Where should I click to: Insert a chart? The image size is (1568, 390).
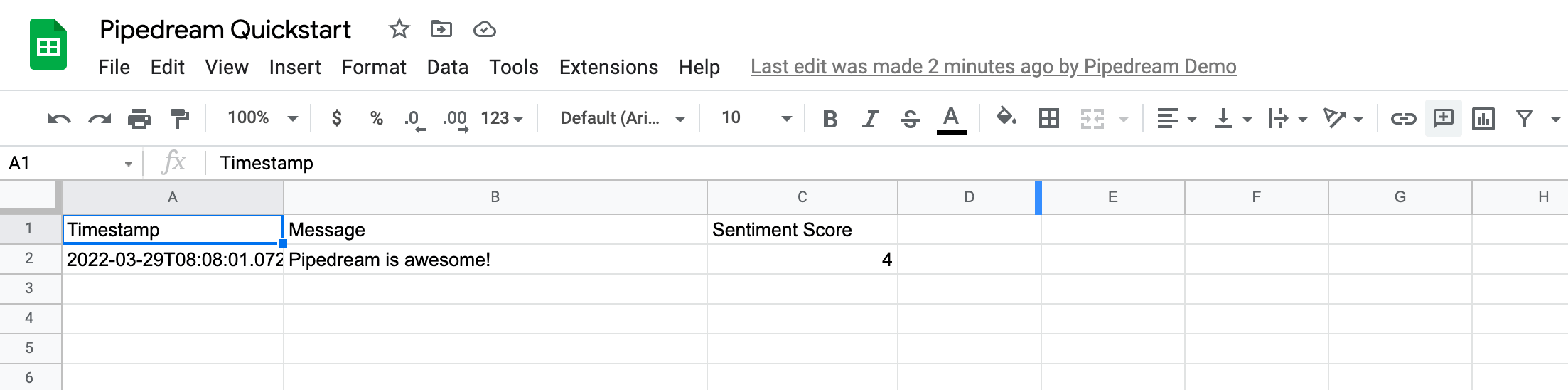coord(1483,118)
